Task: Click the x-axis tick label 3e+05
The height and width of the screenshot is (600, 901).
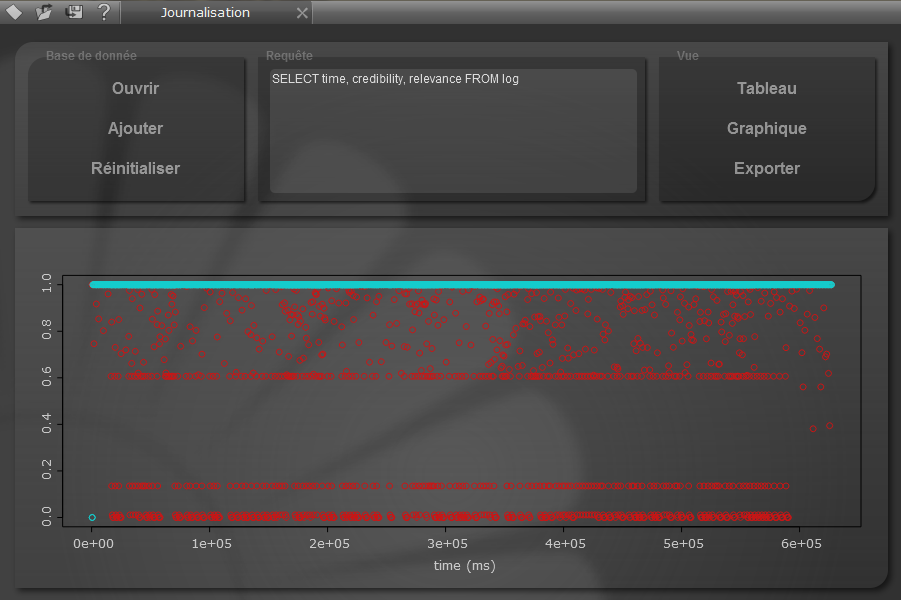Action: 448,544
